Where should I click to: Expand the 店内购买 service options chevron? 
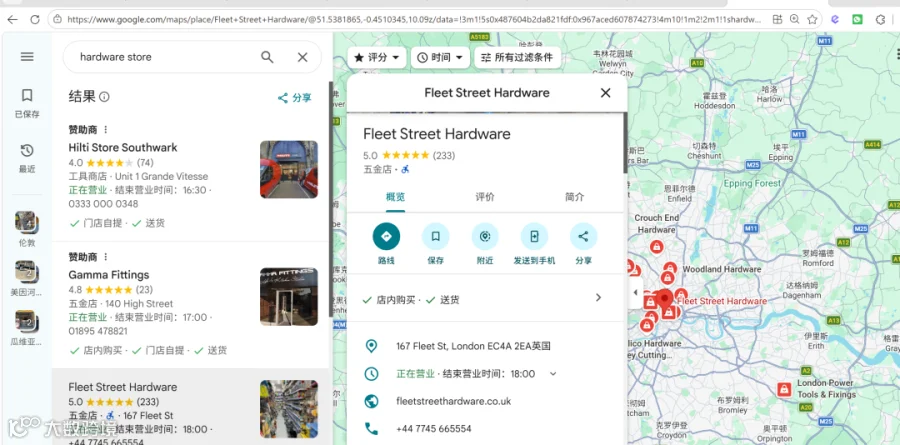click(x=598, y=297)
